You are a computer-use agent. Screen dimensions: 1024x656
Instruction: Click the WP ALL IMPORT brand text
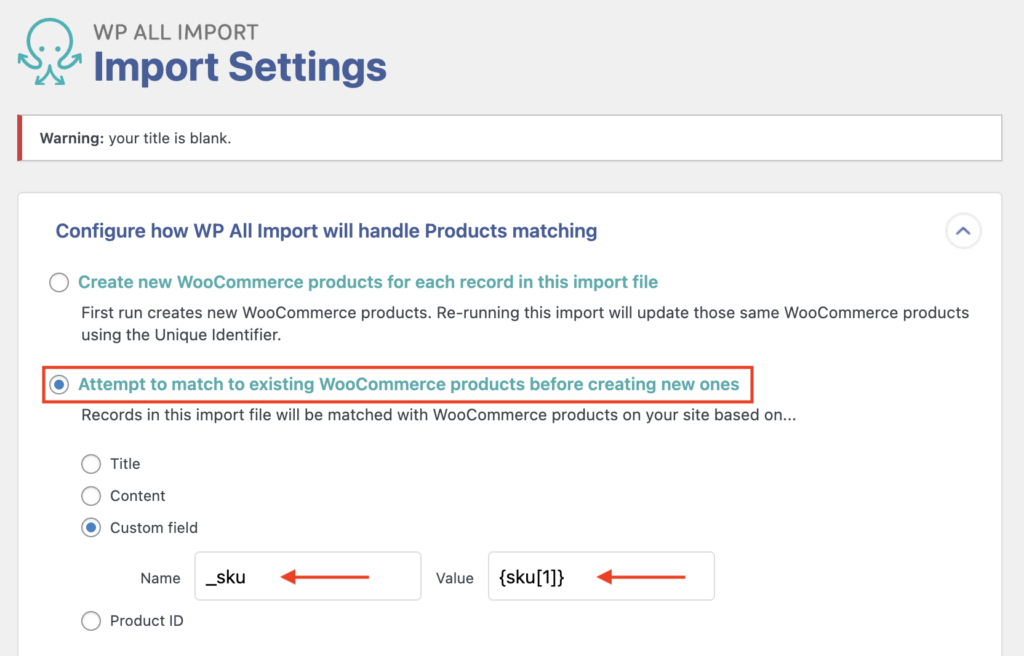[176, 31]
